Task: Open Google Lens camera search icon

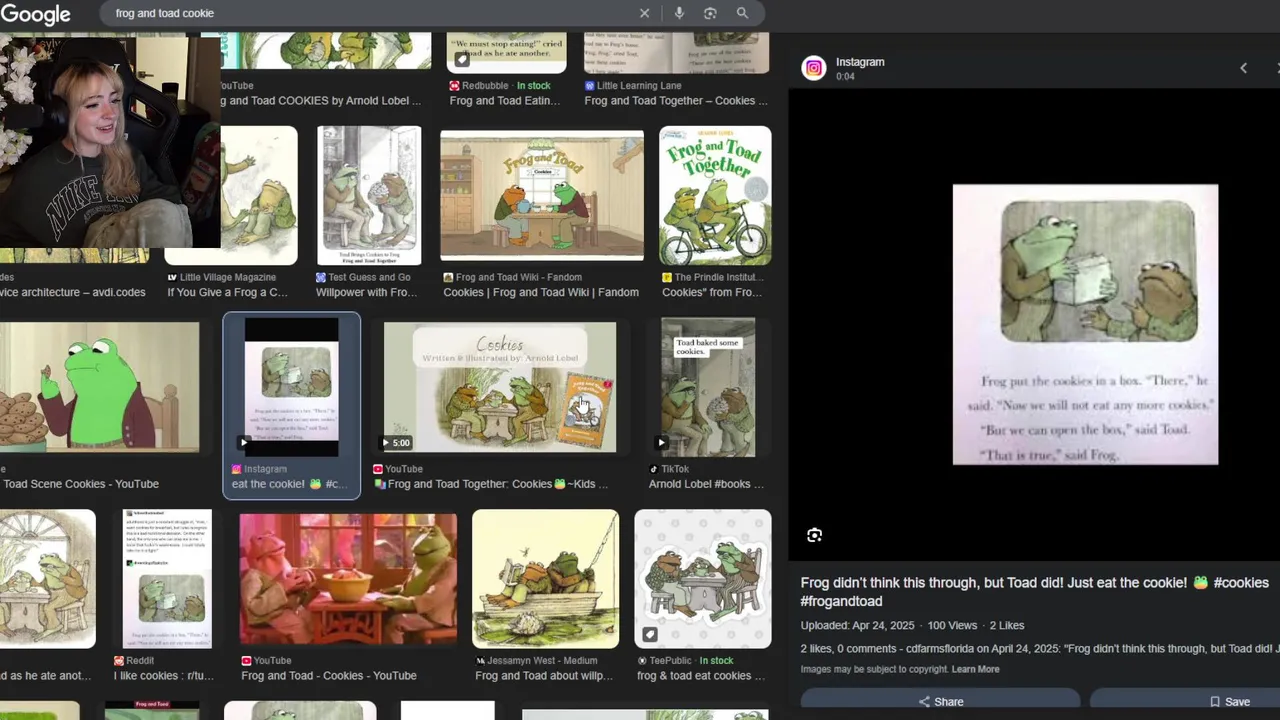Action: click(x=710, y=13)
